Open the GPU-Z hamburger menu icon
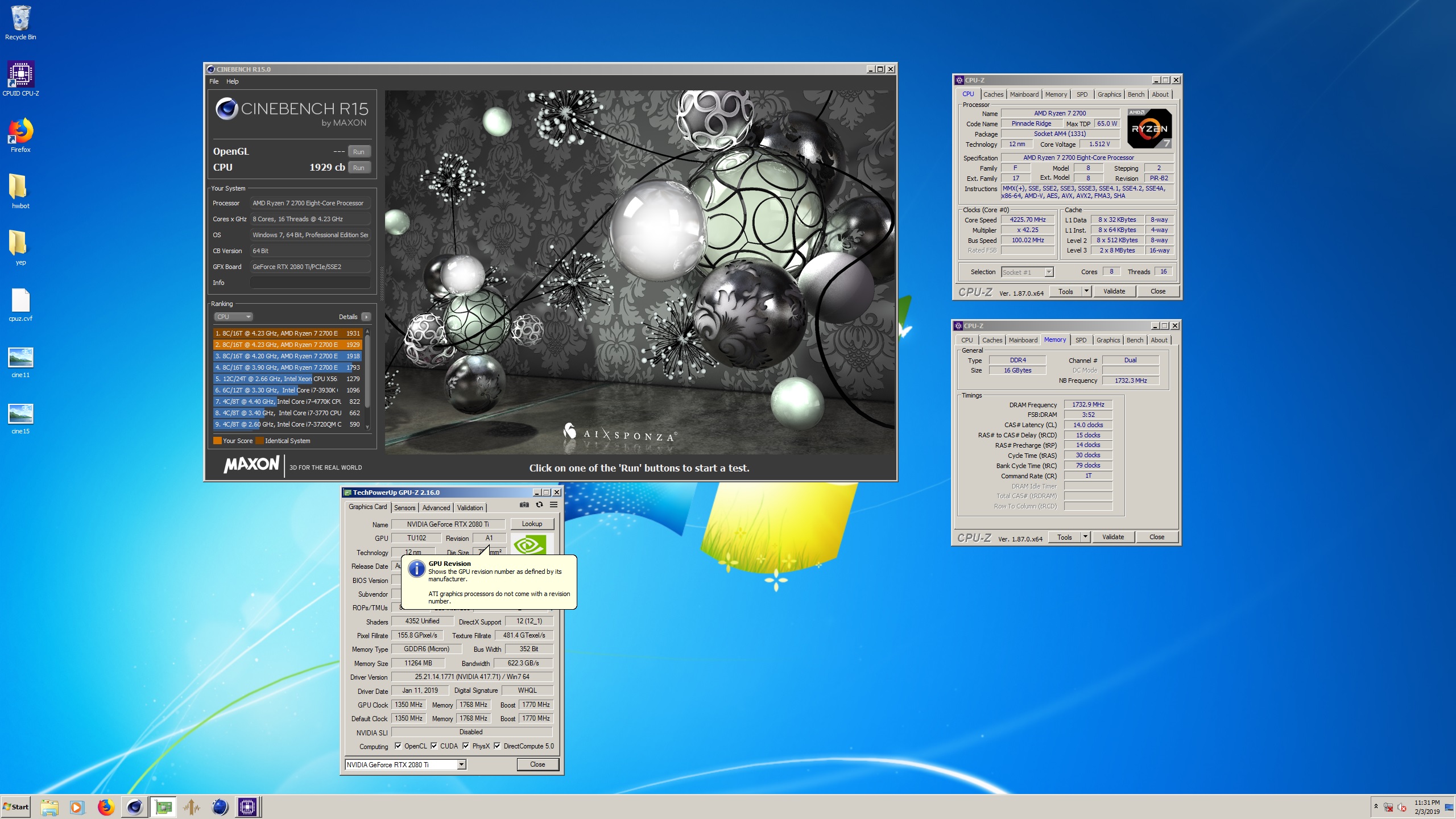The height and width of the screenshot is (819, 1456). point(553,504)
